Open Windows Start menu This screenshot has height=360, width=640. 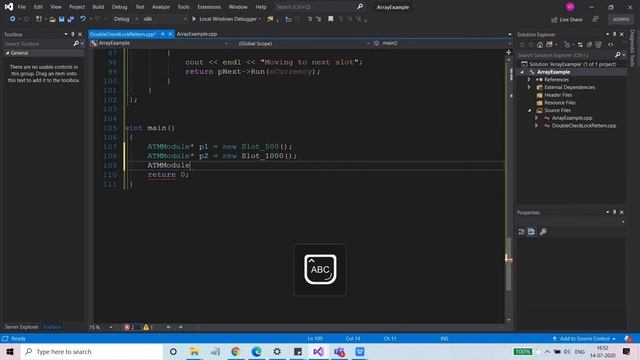coord(10,351)
